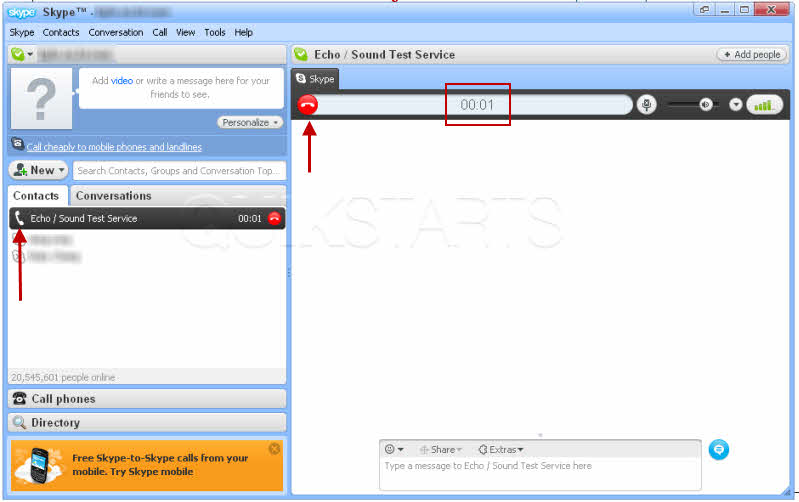This screenshot has height=502, width=799.
Task: Mute the microphone in the call bar
Action: tap(647, 104)
